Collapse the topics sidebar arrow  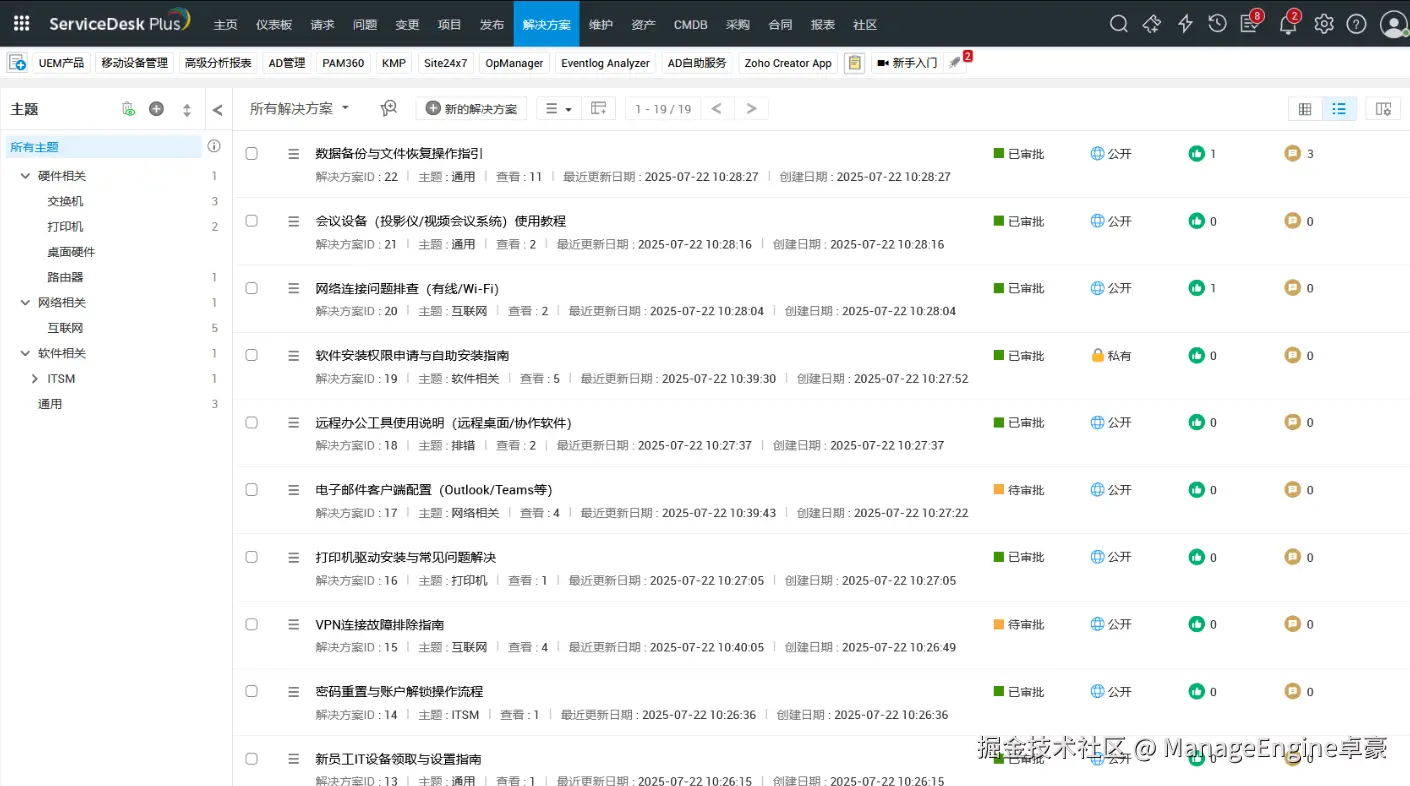(x=218, y=110)
